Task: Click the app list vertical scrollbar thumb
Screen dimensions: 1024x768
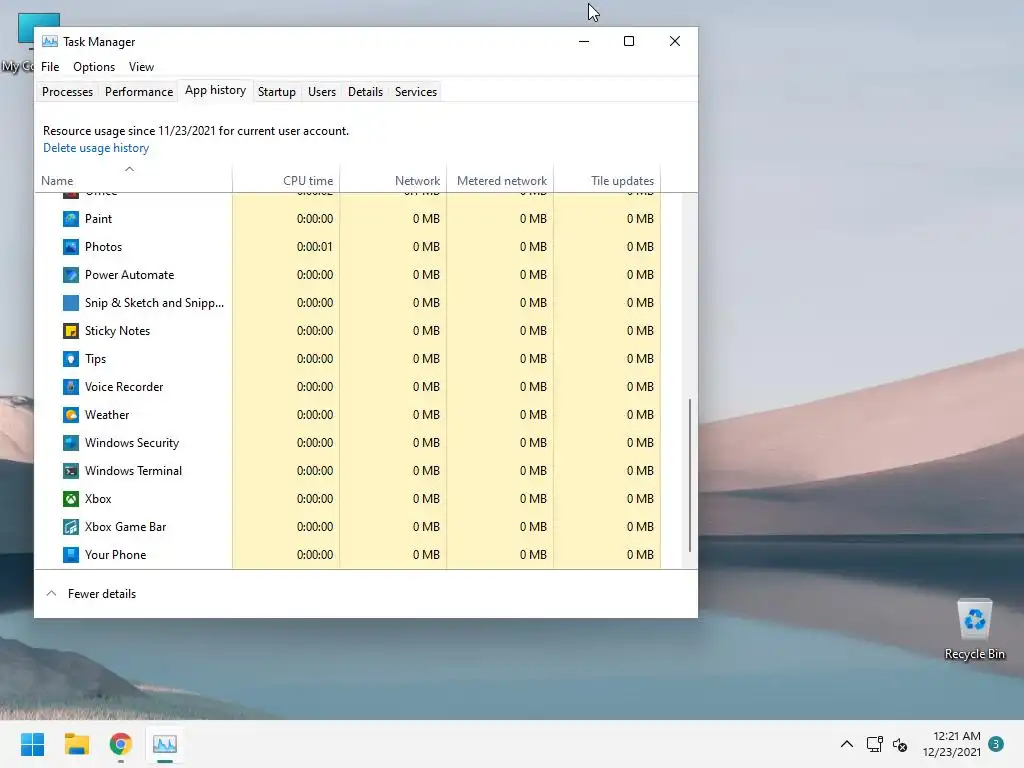Action: (x=690, y=475)
